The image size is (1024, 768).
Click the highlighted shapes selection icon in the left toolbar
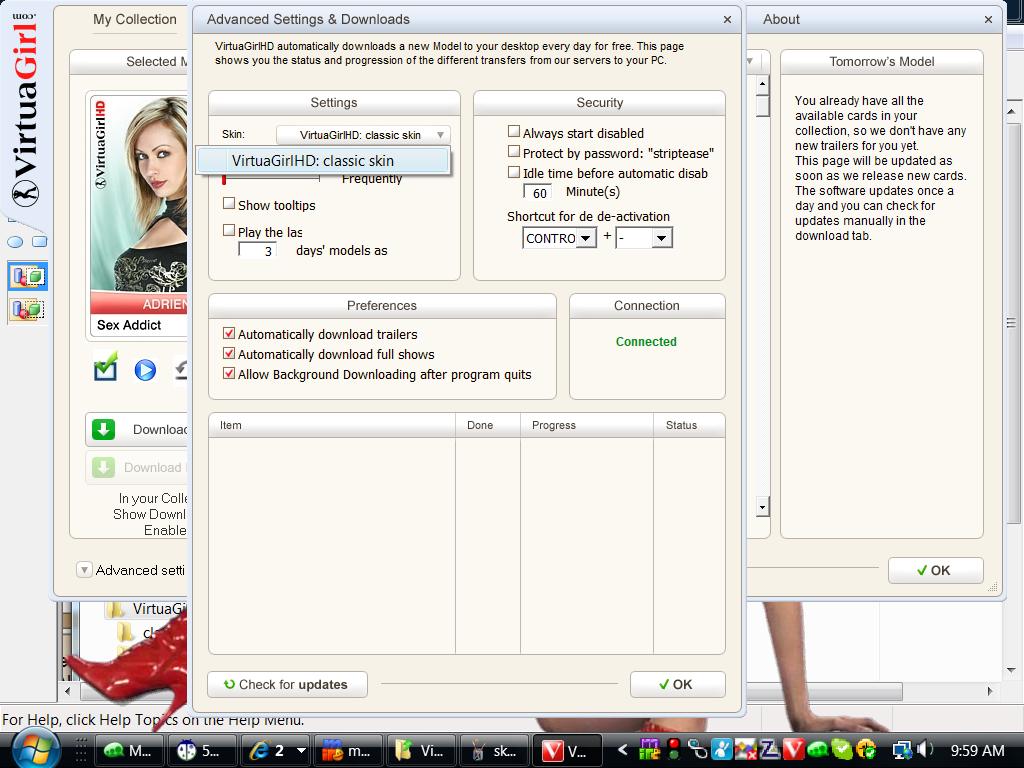[27, 276]
